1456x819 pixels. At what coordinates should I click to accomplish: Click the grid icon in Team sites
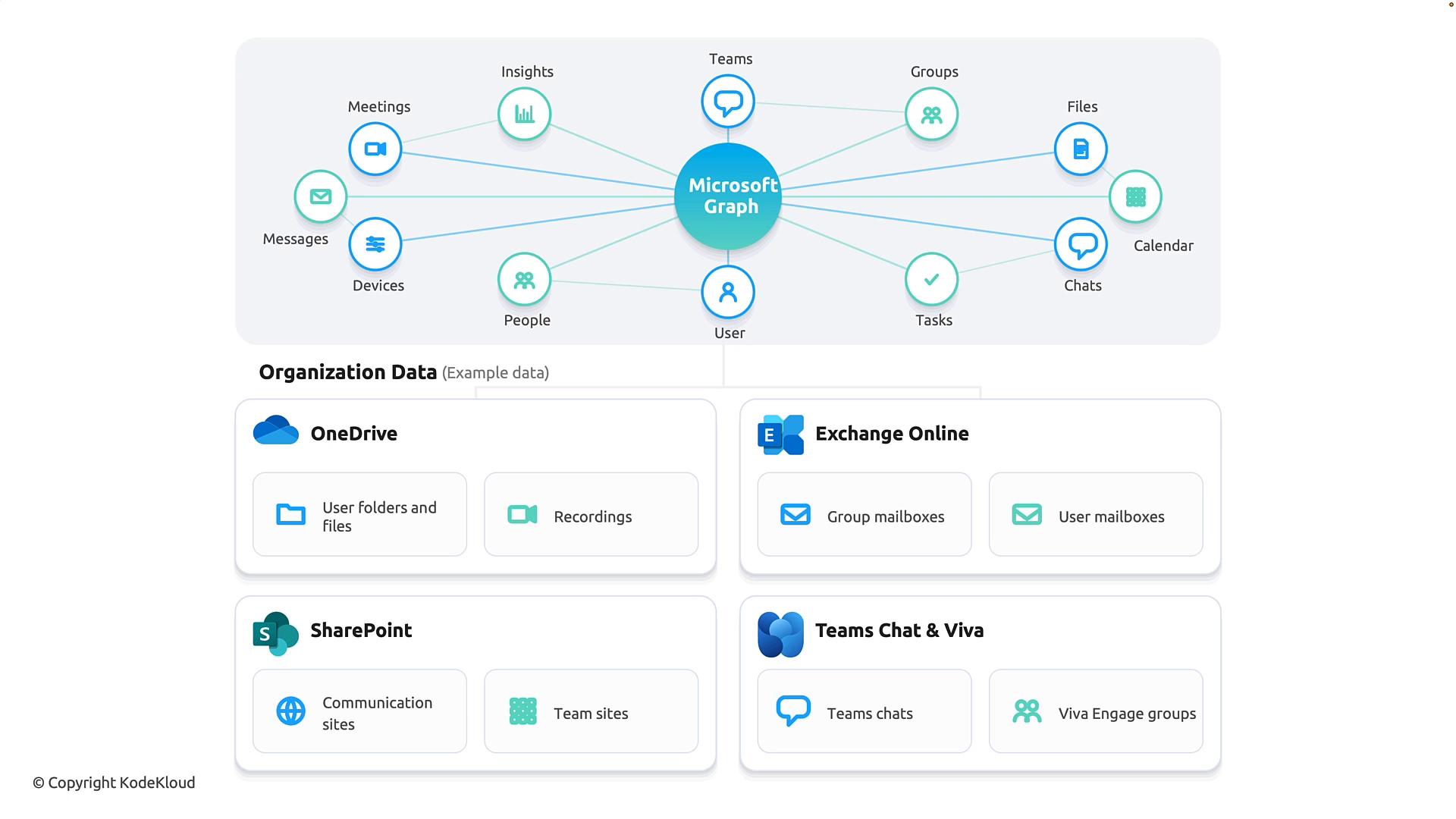522,711
